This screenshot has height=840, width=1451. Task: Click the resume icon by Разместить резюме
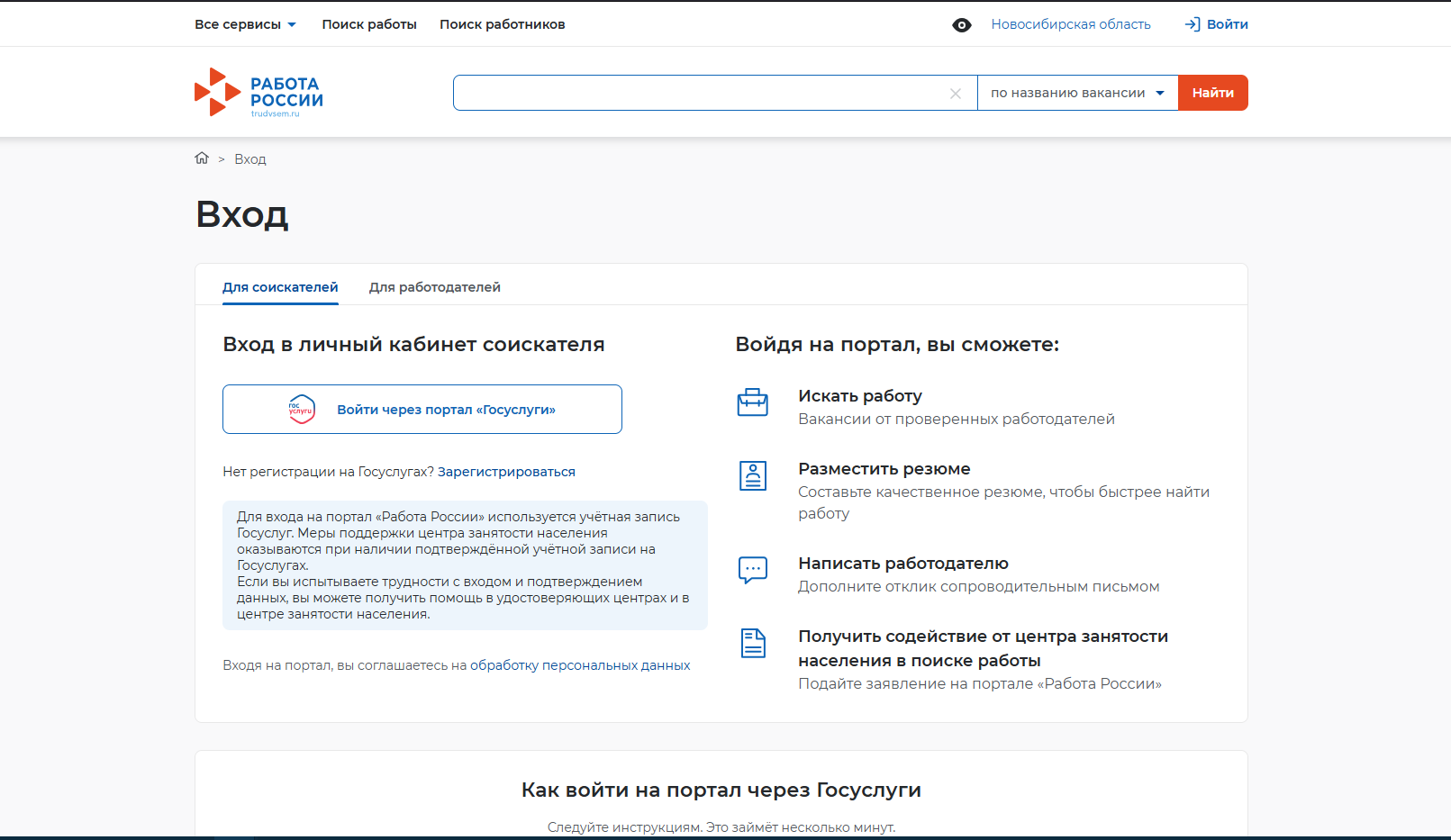click(x=752, y=475)
